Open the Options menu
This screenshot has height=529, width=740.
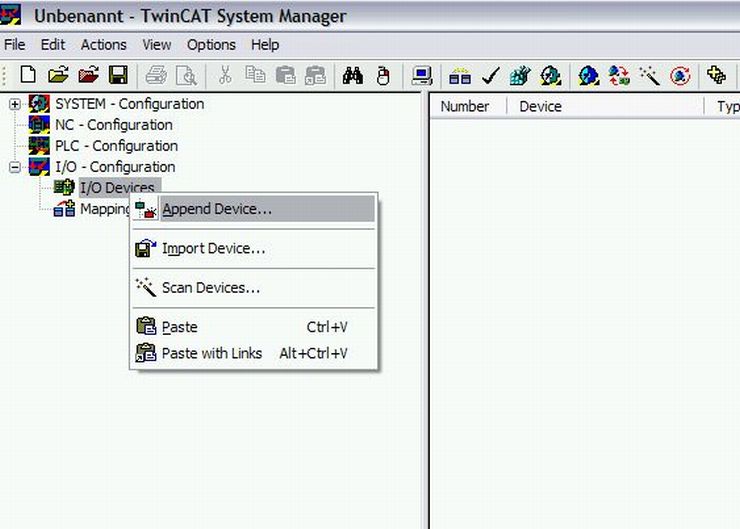pos(211,45)
